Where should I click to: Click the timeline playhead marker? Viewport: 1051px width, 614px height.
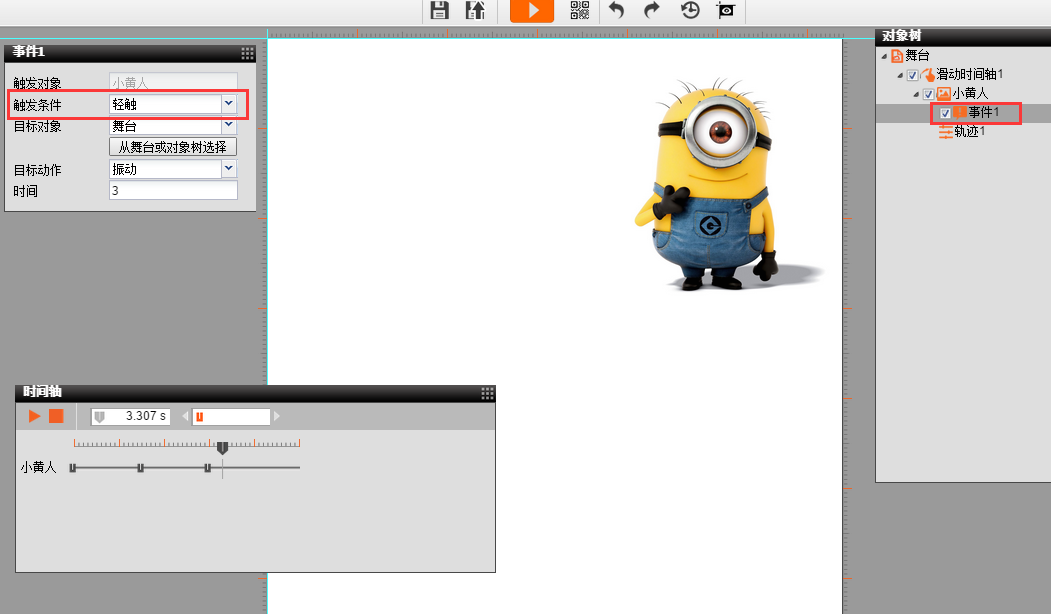pyautogui.click(x=223, y=448)
